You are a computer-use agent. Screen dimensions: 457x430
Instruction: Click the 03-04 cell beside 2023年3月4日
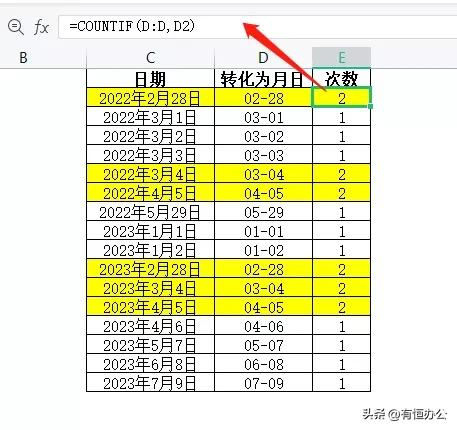263,287
